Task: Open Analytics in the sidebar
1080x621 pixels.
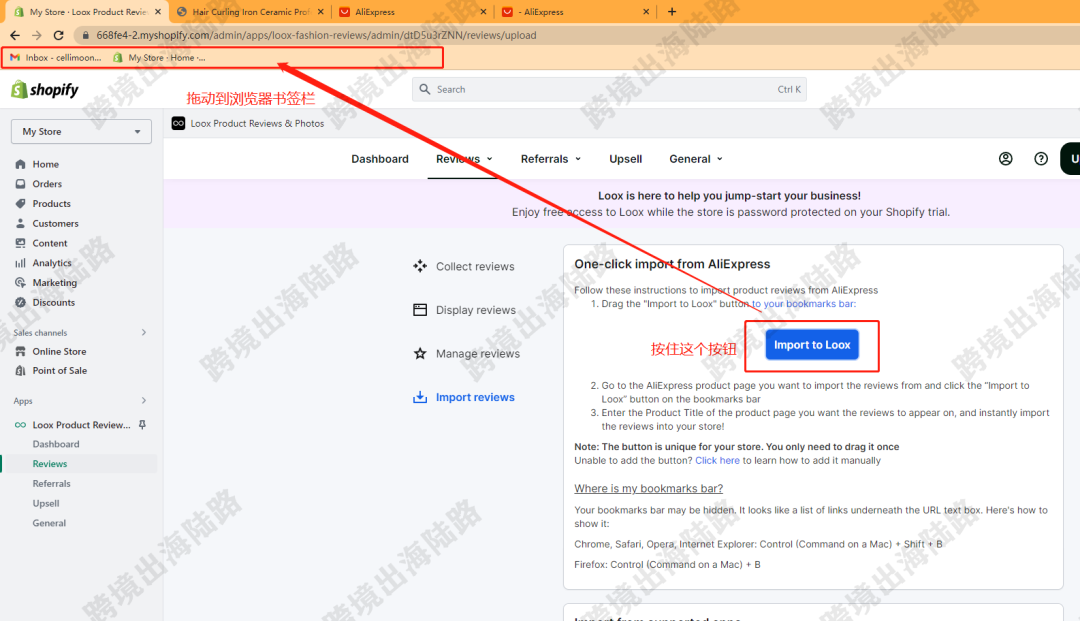Action: coord(52,263)
